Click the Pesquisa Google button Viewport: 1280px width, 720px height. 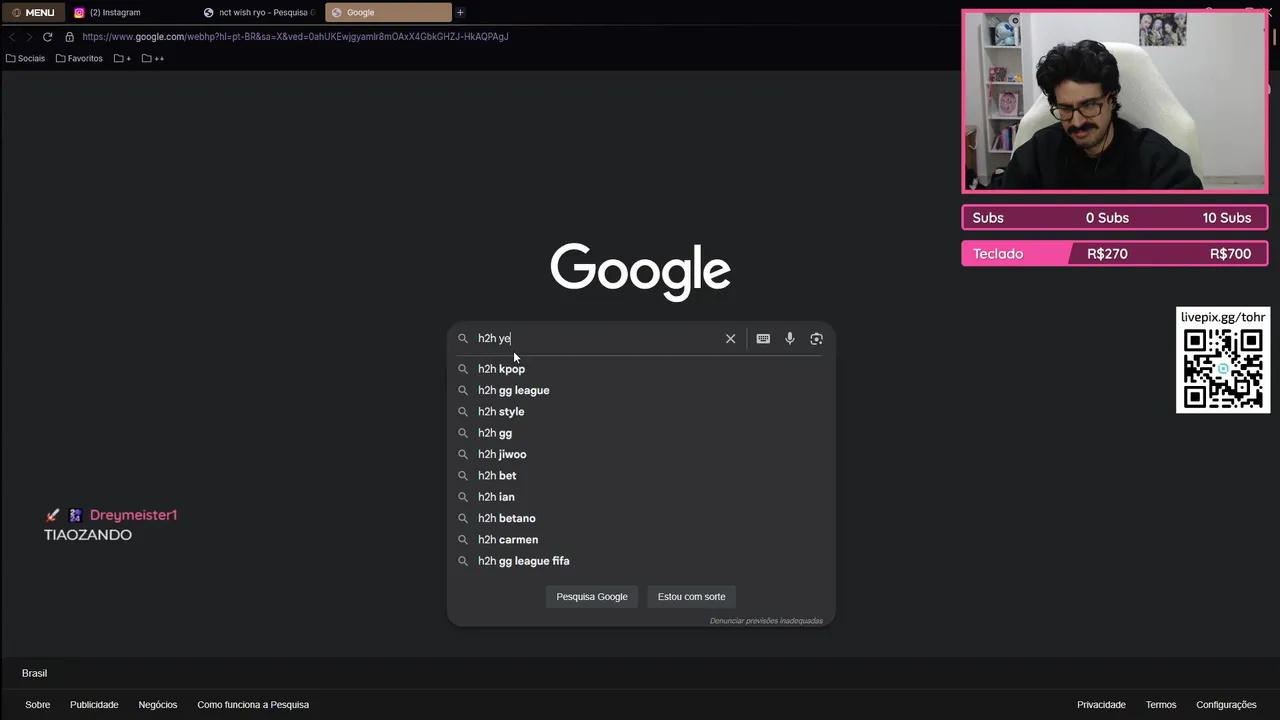(x=592, y=597)
